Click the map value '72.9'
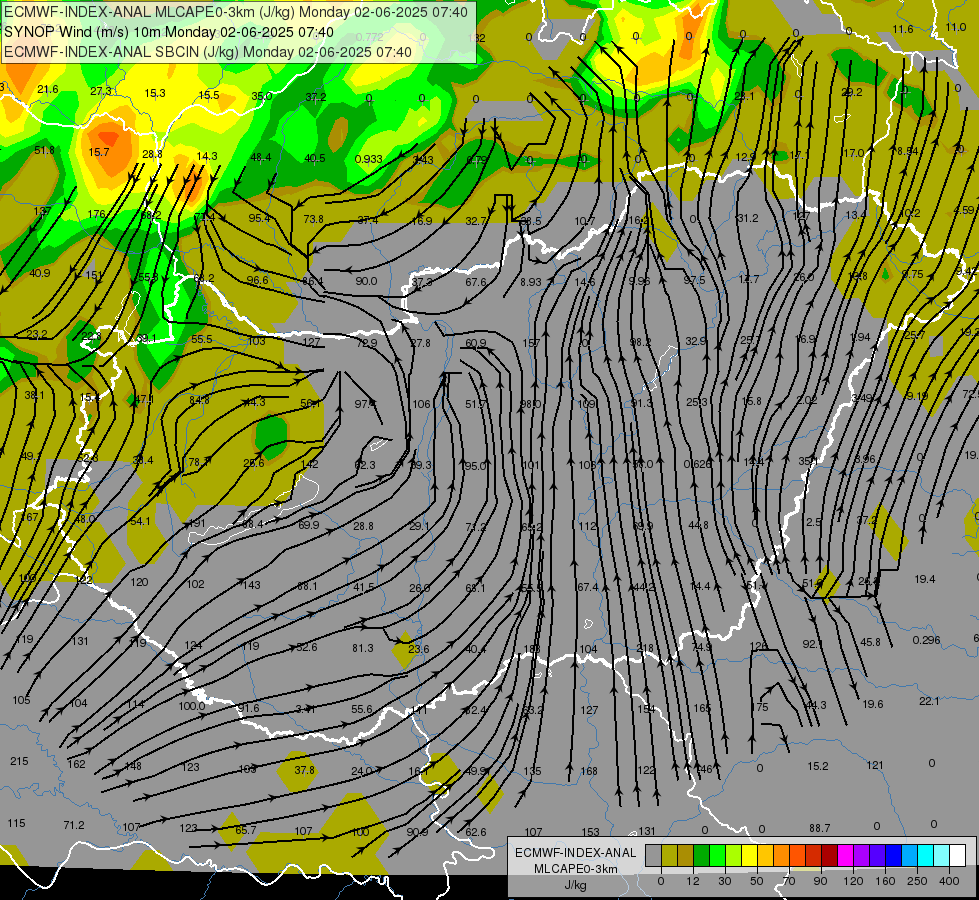The height and width of the screenshot is (900, 979). click(x=367, y=344)
